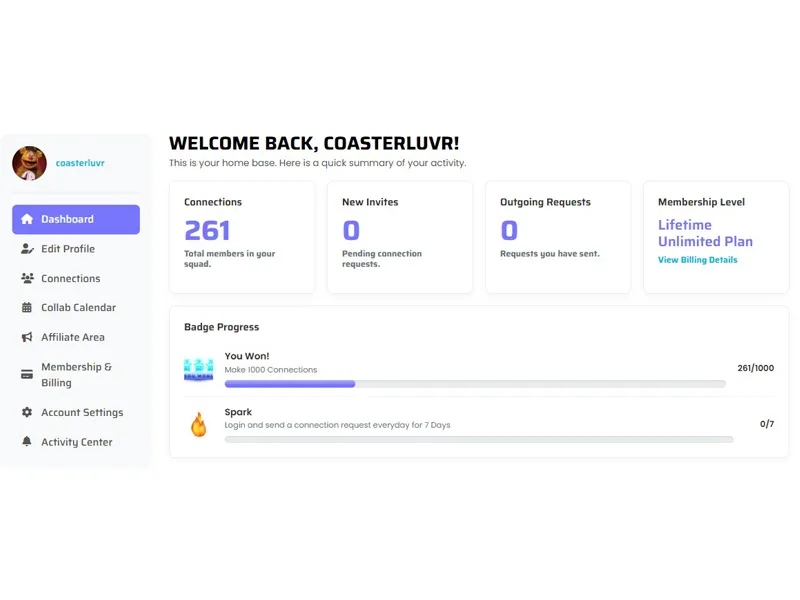
Task: Click the Connections count card showing 261
Action: point(242,237)
